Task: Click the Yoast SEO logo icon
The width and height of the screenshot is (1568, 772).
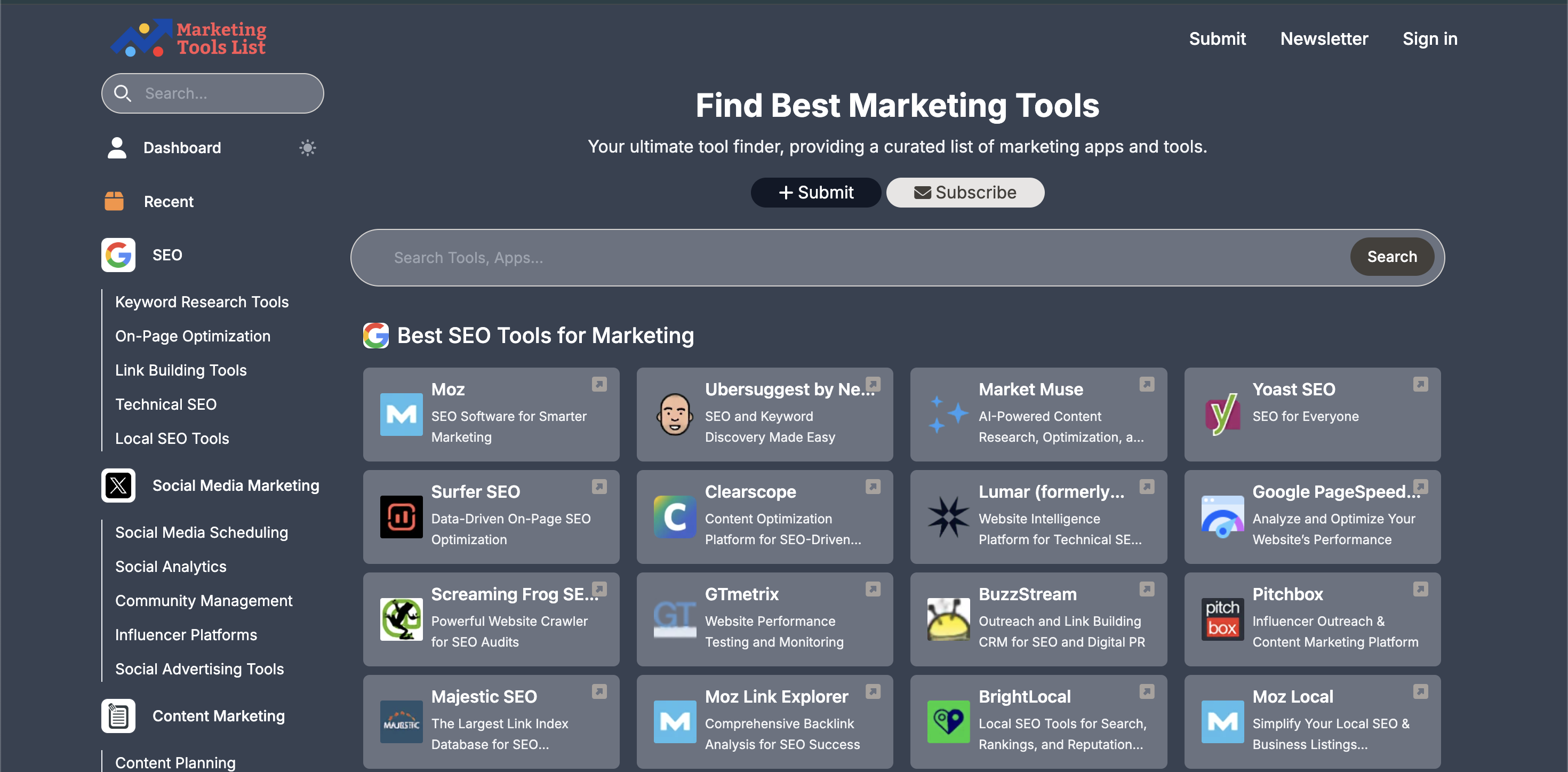Action: coord(1222,415)
